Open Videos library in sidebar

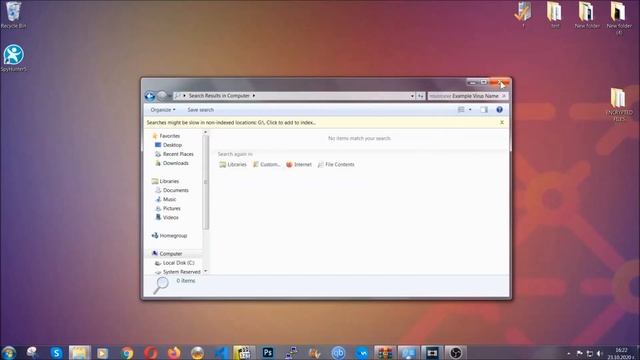167,217
